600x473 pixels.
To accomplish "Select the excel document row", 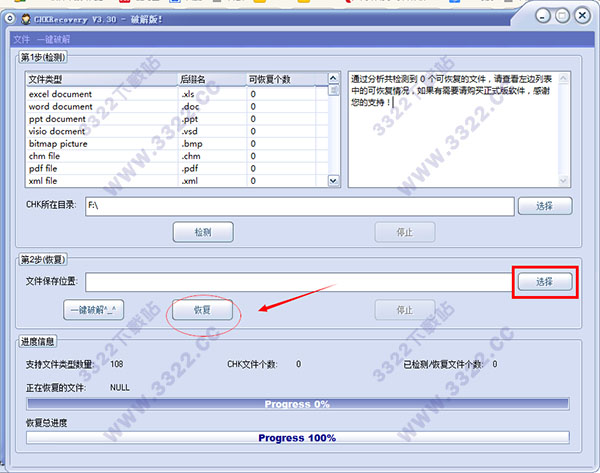I will coord(177,94).
